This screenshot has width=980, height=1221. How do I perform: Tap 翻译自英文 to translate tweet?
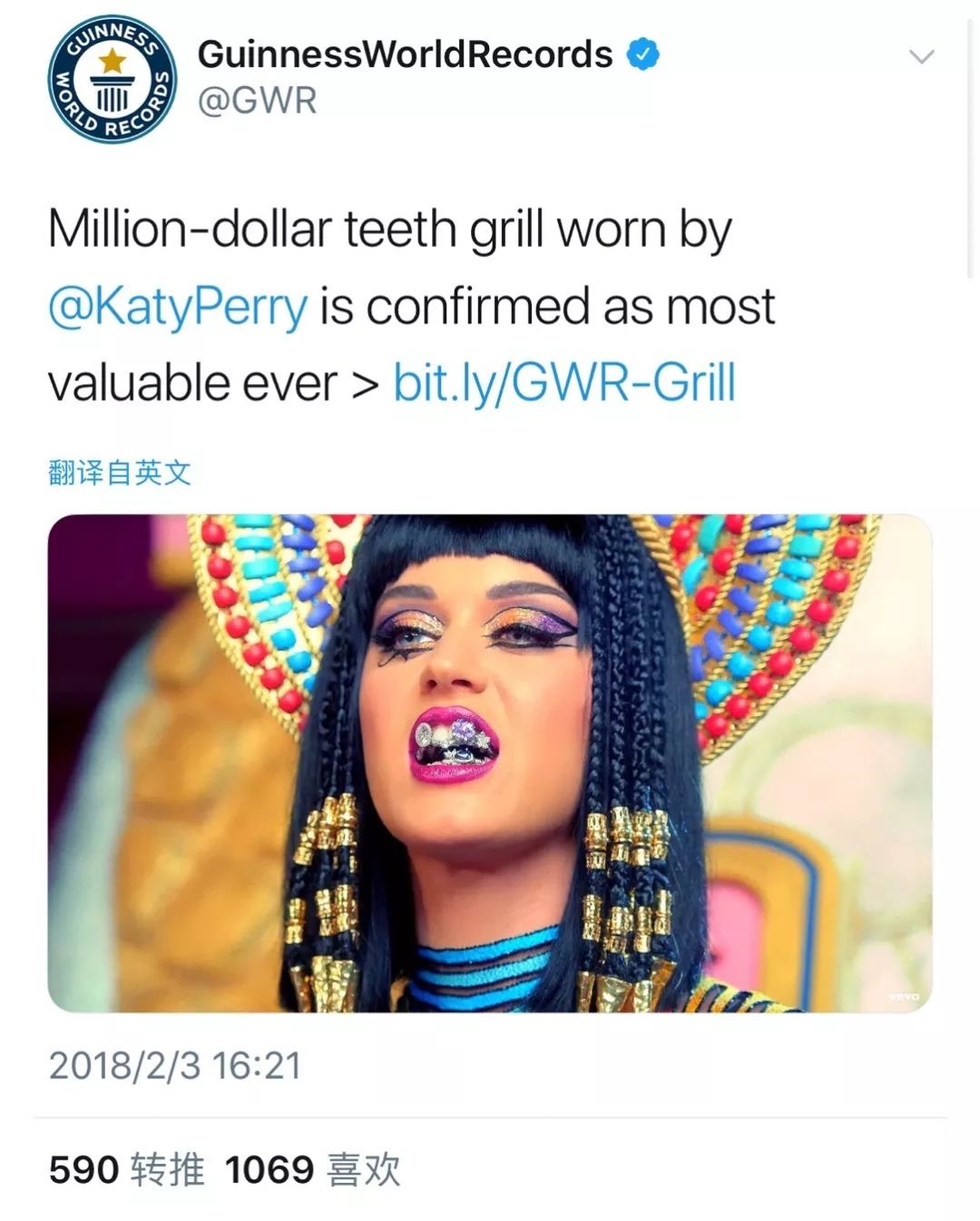[x=120, y=472]
